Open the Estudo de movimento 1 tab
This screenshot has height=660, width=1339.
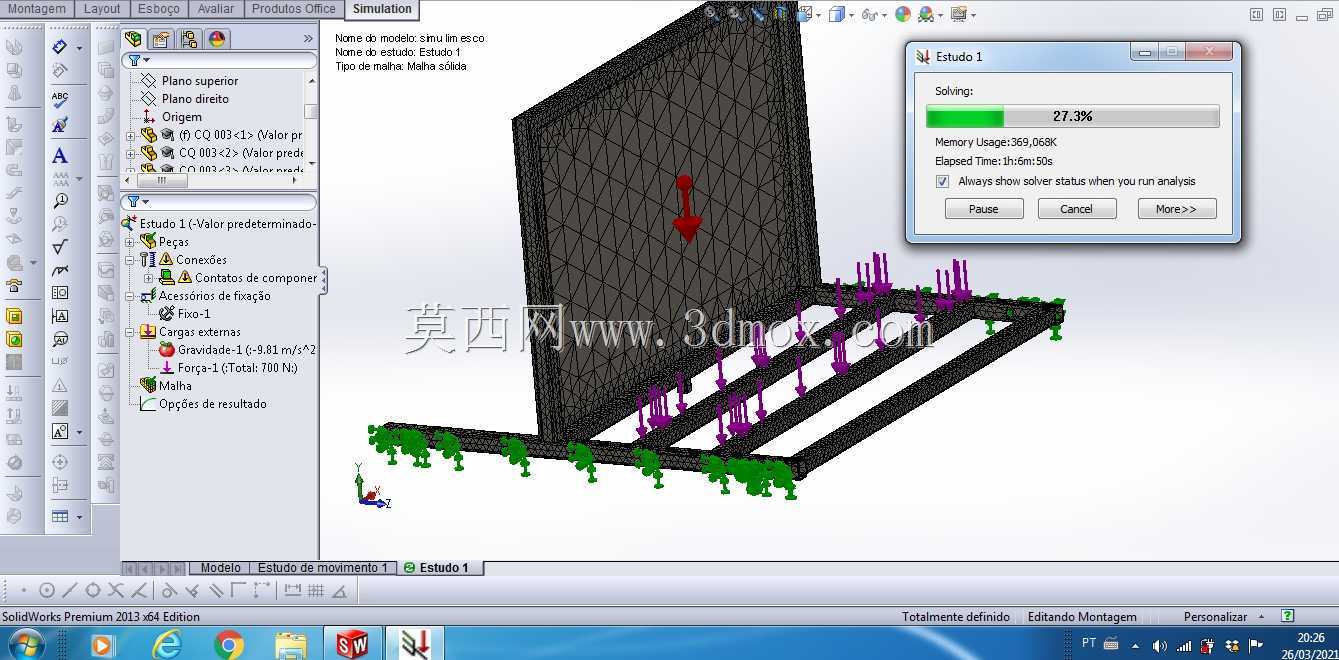[x=322, y=568]
